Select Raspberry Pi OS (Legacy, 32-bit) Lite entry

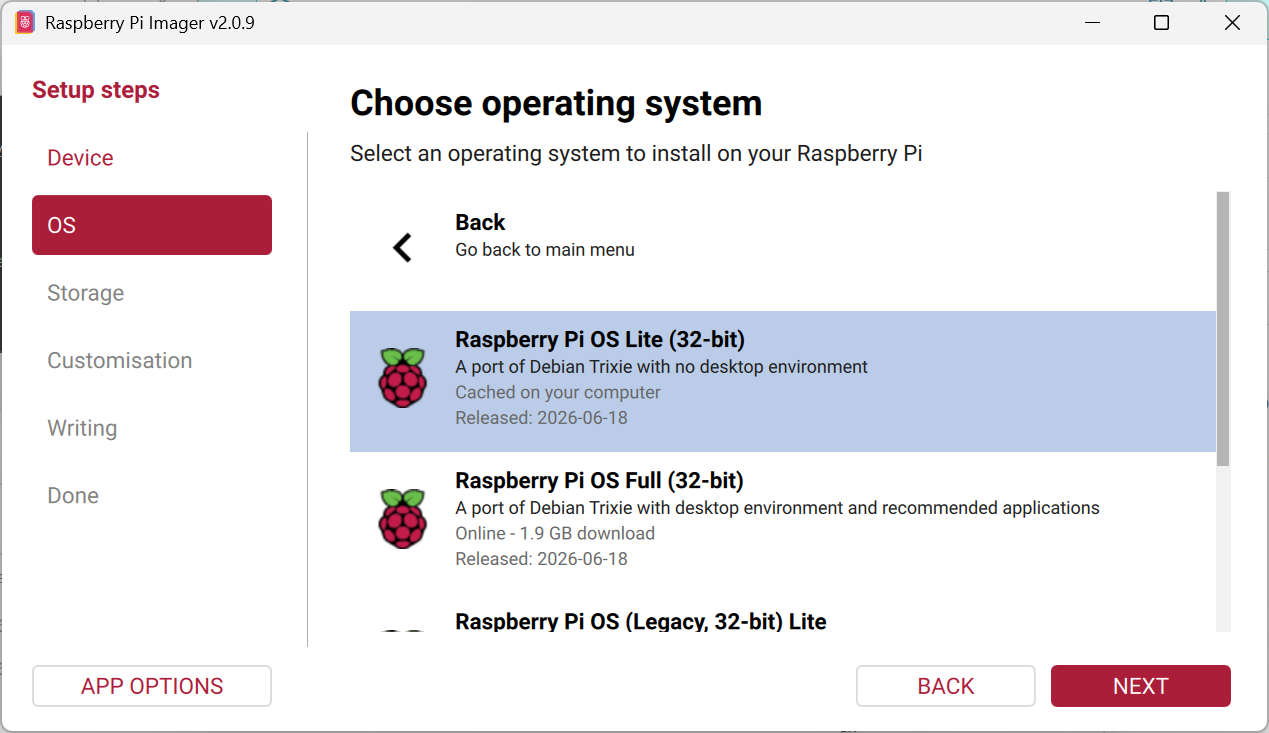click(x=641, y=621)
